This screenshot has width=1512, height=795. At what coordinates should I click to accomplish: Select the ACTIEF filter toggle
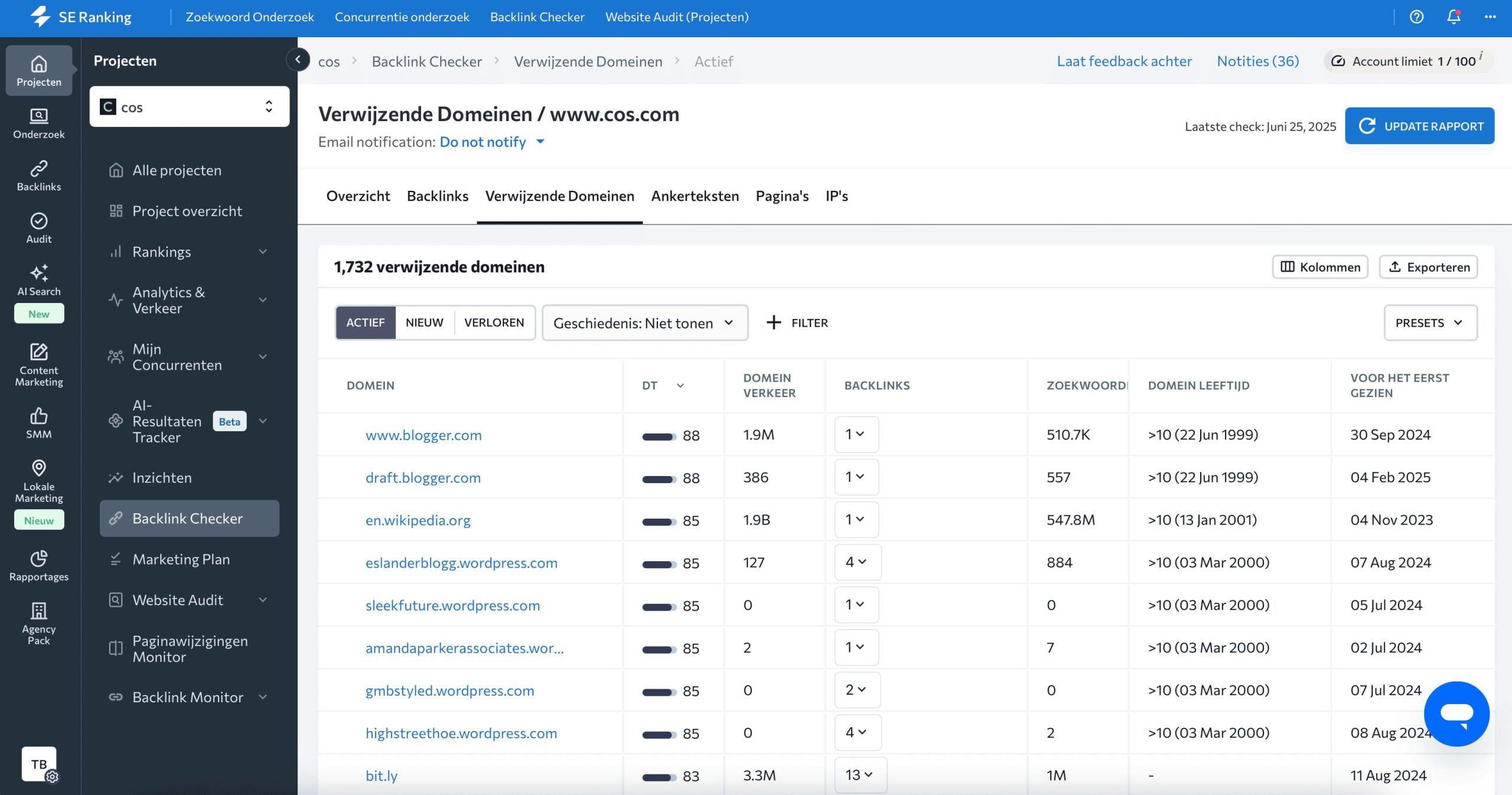pyautogui.click(x=366, y=322)
